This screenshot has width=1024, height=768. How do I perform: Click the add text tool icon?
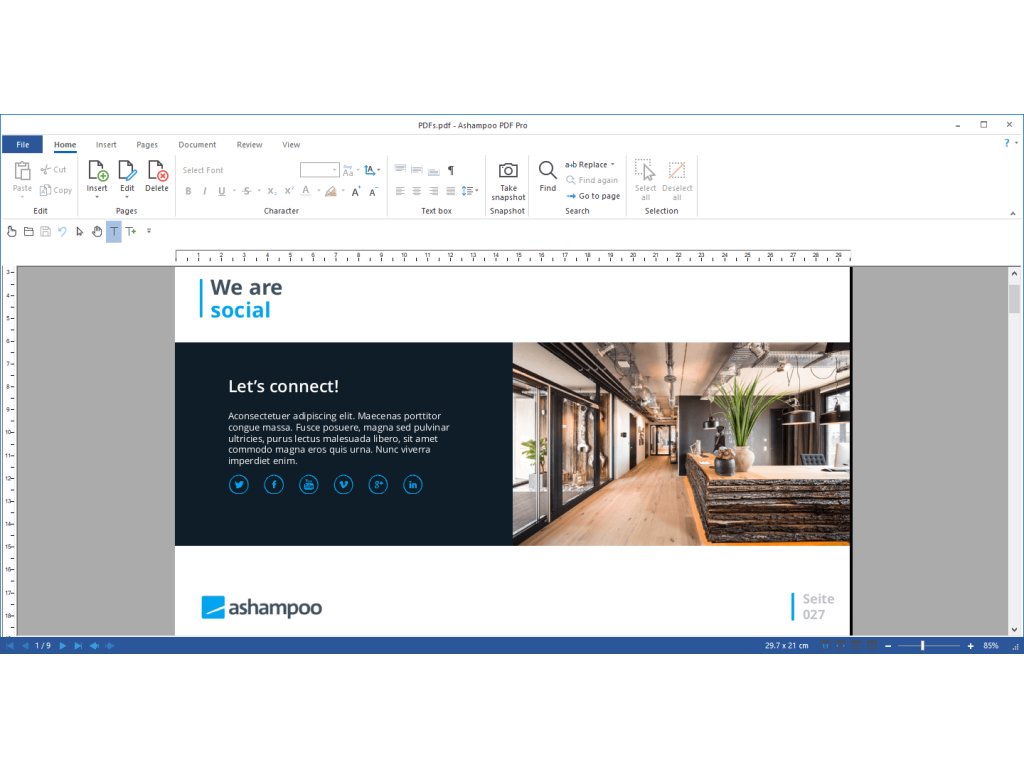(x=131, y=232)
